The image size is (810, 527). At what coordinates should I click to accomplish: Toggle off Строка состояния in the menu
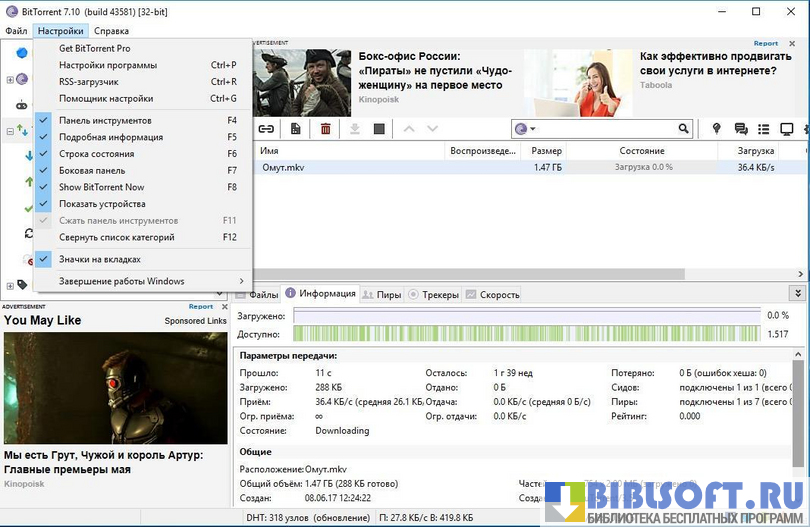click(x=96, y=154)
